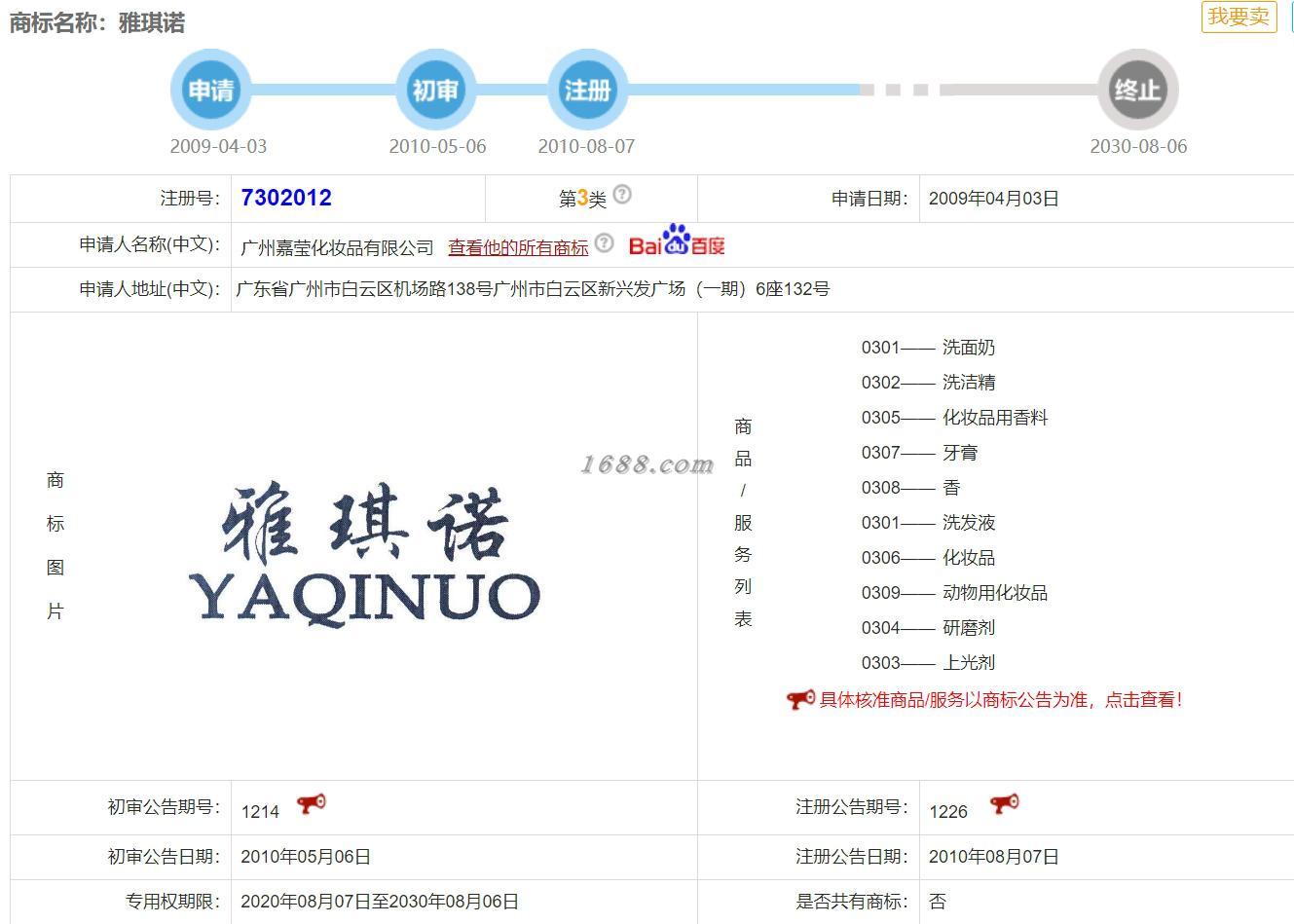Image resolution: width=1294 pixels, height=924 pixels.
Task: Click the help icon beside 第3类
Action: 622,194
